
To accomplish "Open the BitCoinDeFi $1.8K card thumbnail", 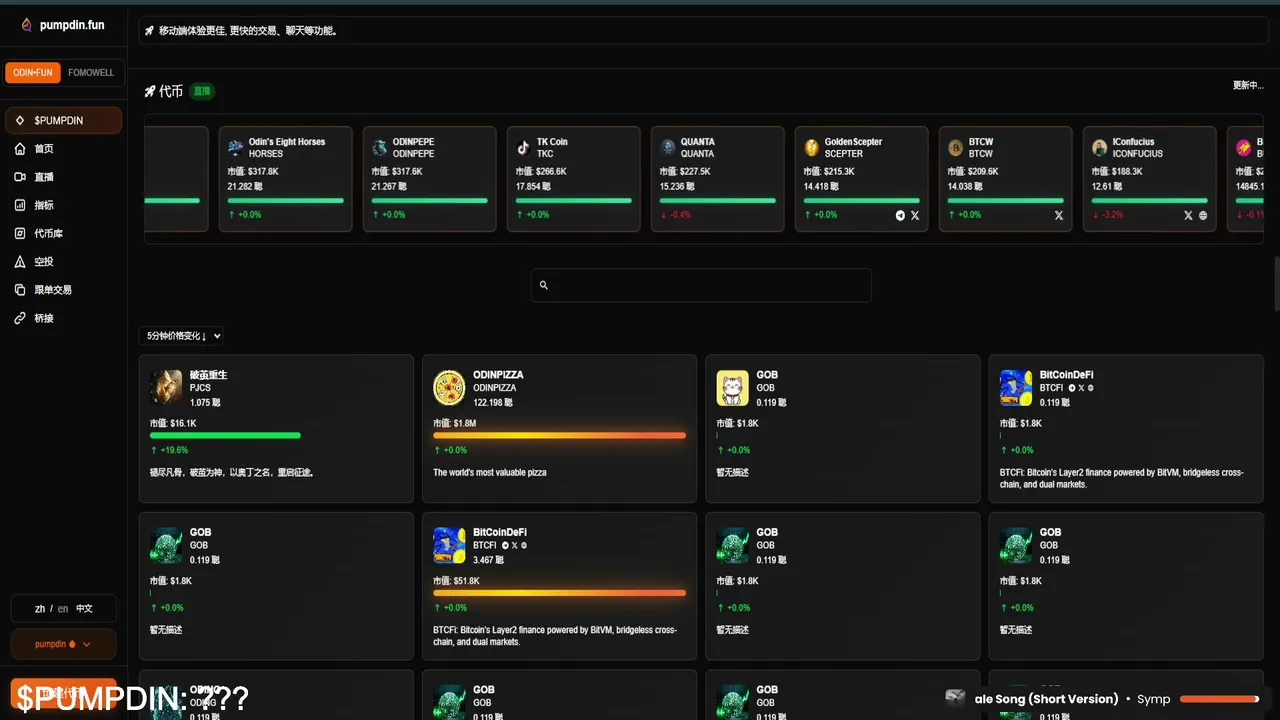I will [x=1016, y=388].
